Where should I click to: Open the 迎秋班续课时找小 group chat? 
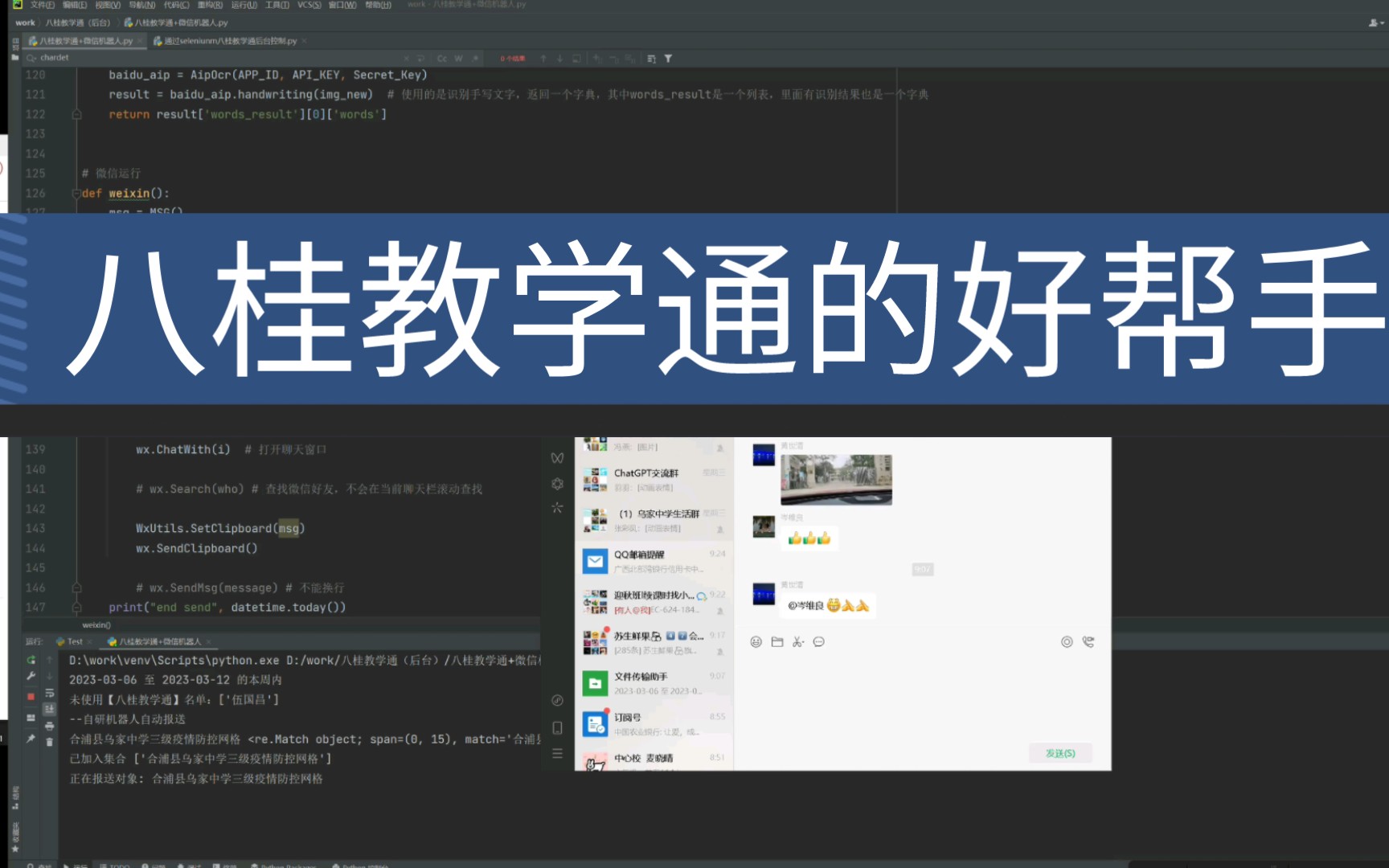654,602
